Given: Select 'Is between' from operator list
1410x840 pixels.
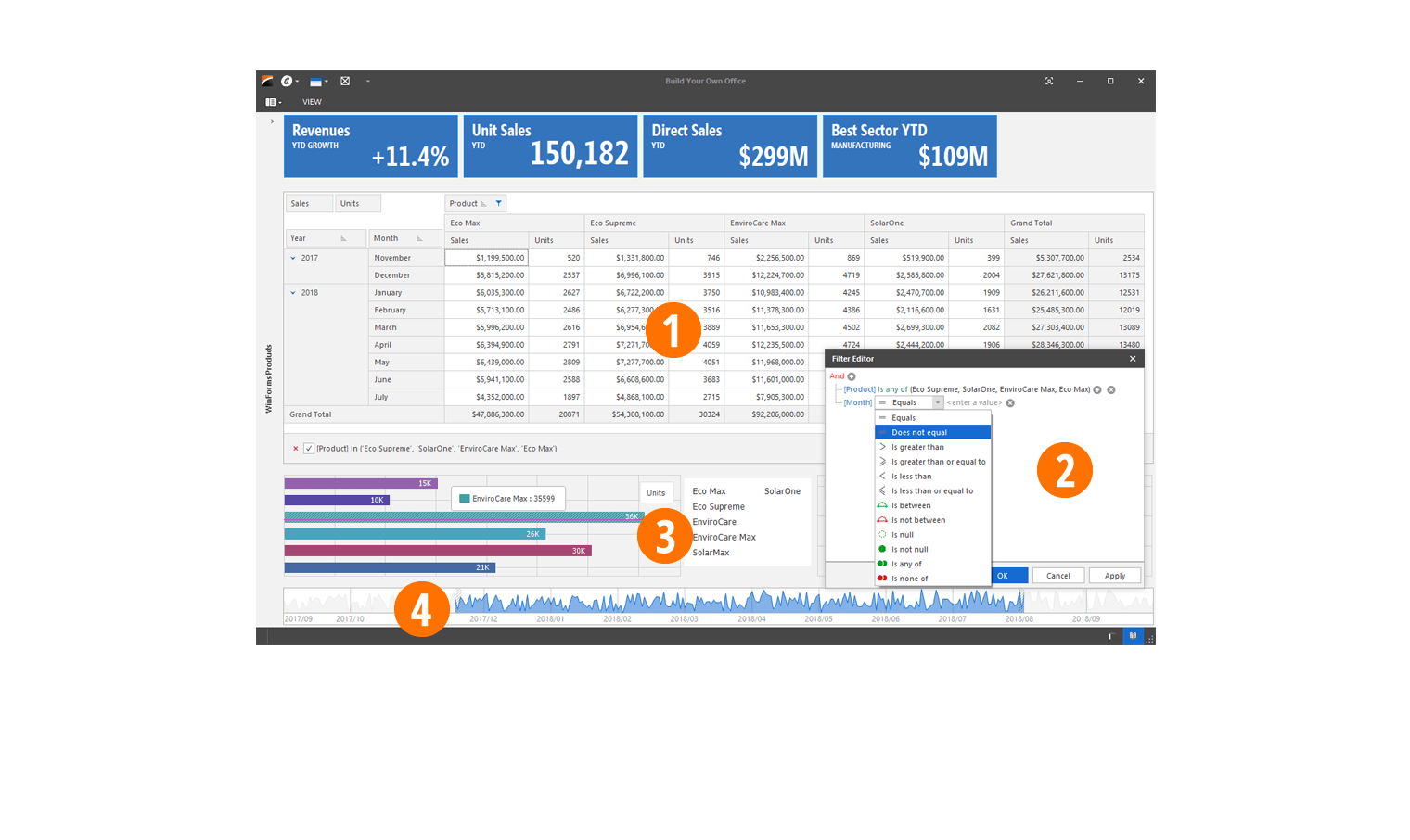Looking at the screenshot, I should coord(910,506).
